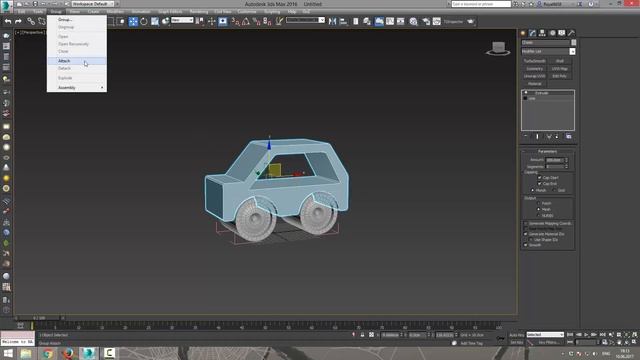
Task: Switch to the Hierarchy panel tab icon
Action: click(x=542, y=33)
